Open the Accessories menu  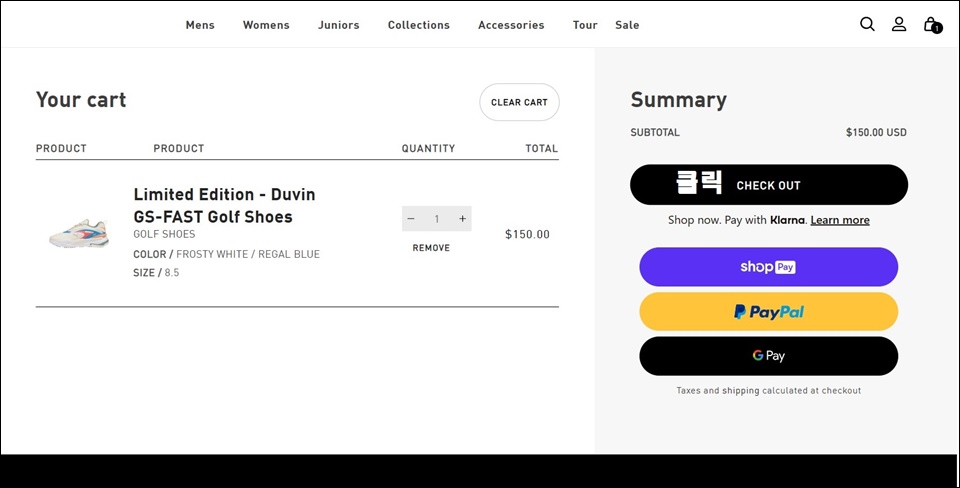tap(511, 25)
